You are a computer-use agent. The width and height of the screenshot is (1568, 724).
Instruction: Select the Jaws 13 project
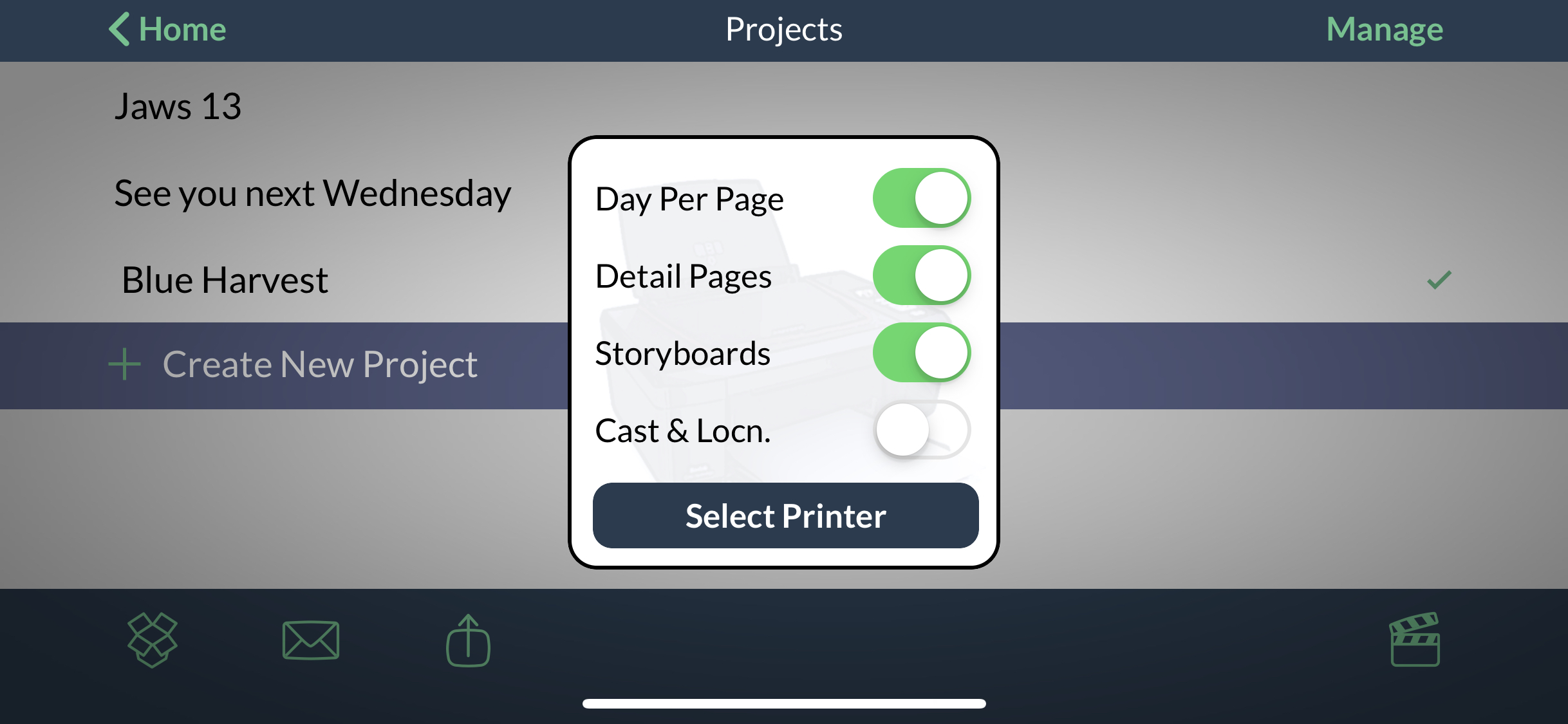178,106
